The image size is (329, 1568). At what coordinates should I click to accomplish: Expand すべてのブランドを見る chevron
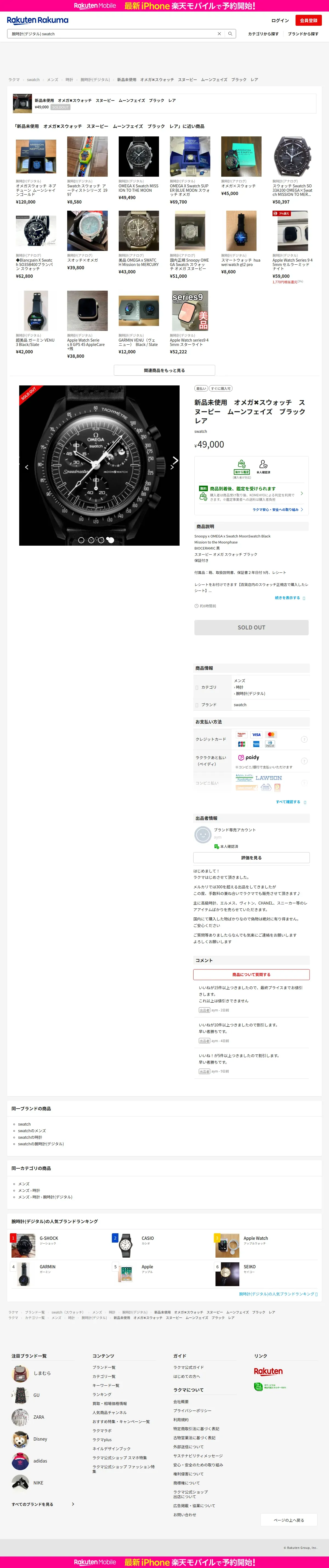click(73, 1504)
